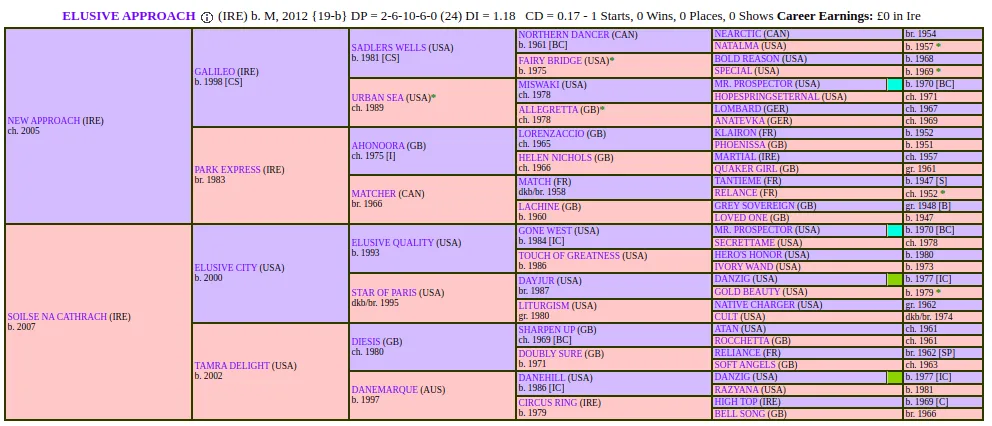Screen dimensions: 992x426
Task: Go to ALLEGRETTA pedigree
Action: [x=549, y=110]
